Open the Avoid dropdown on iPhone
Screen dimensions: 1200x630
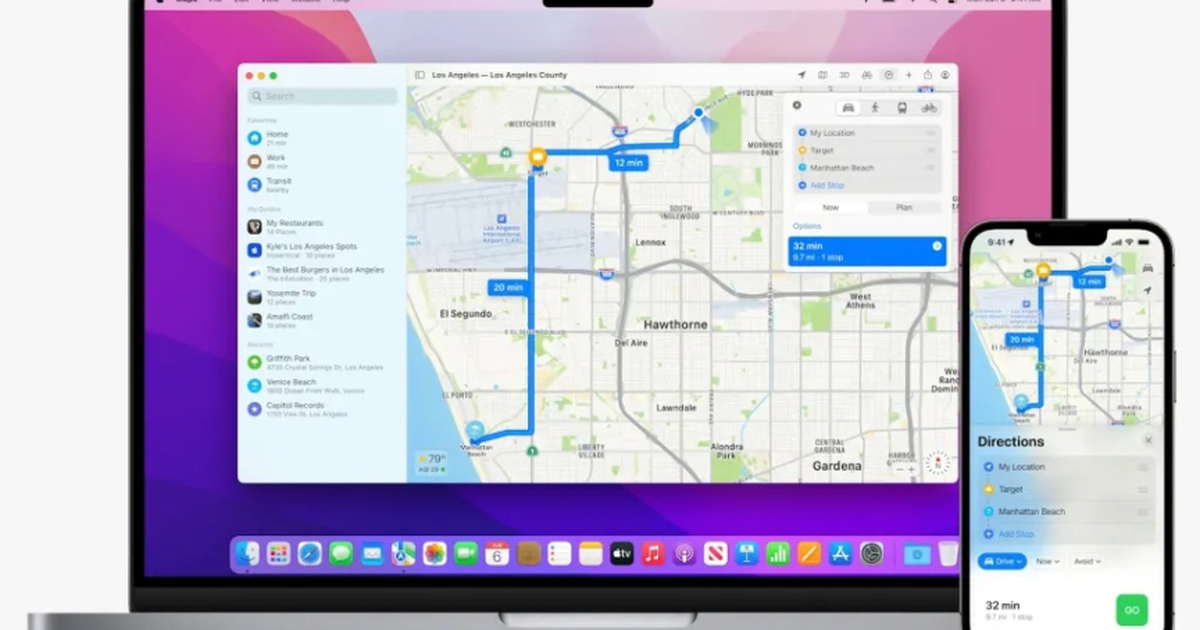(1089, 562)
